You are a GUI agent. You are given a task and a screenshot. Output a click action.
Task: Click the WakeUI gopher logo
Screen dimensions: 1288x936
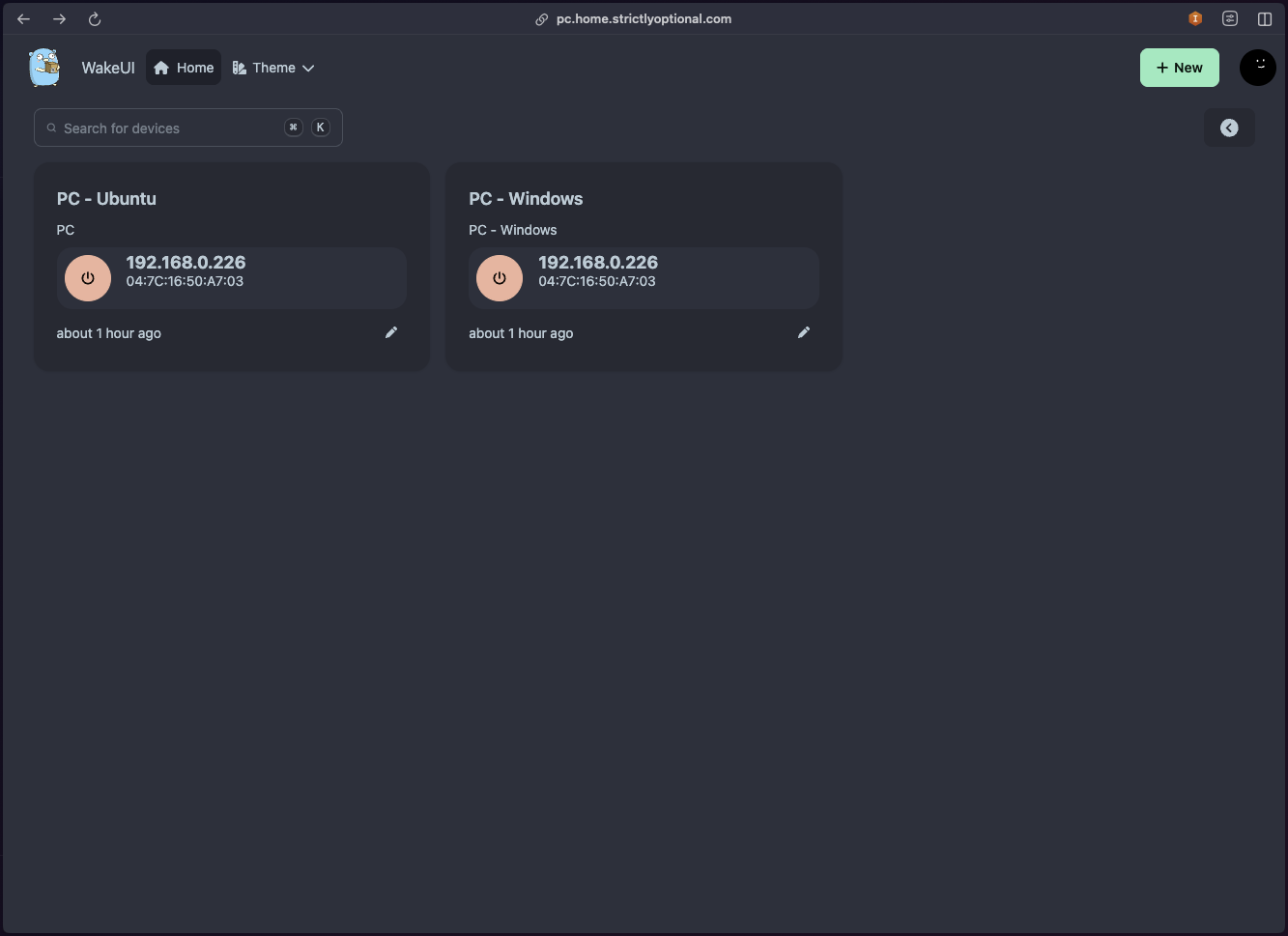[x=43, y=68]
